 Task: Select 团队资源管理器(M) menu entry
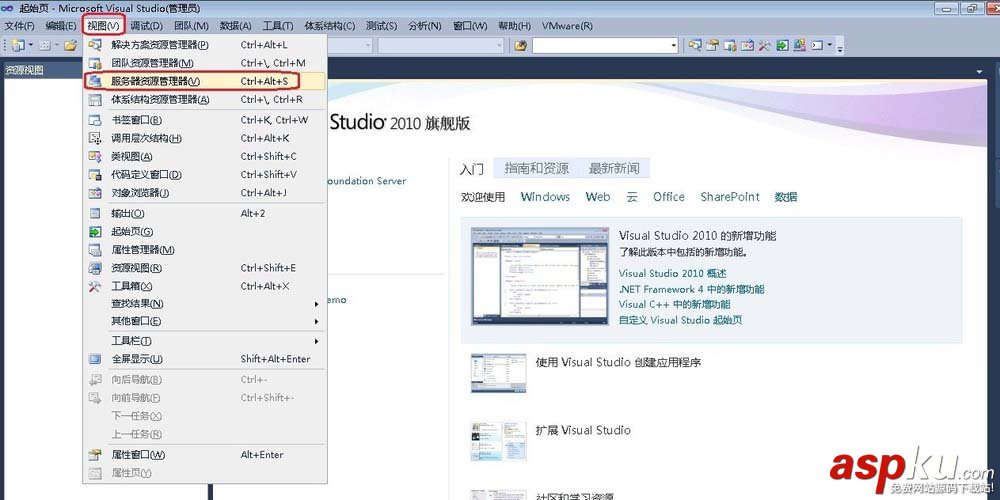coord(205,63)
